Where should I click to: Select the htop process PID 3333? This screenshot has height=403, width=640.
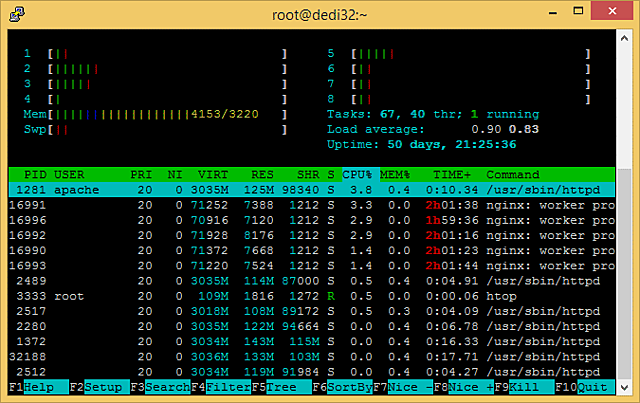(x=312, y=296)
